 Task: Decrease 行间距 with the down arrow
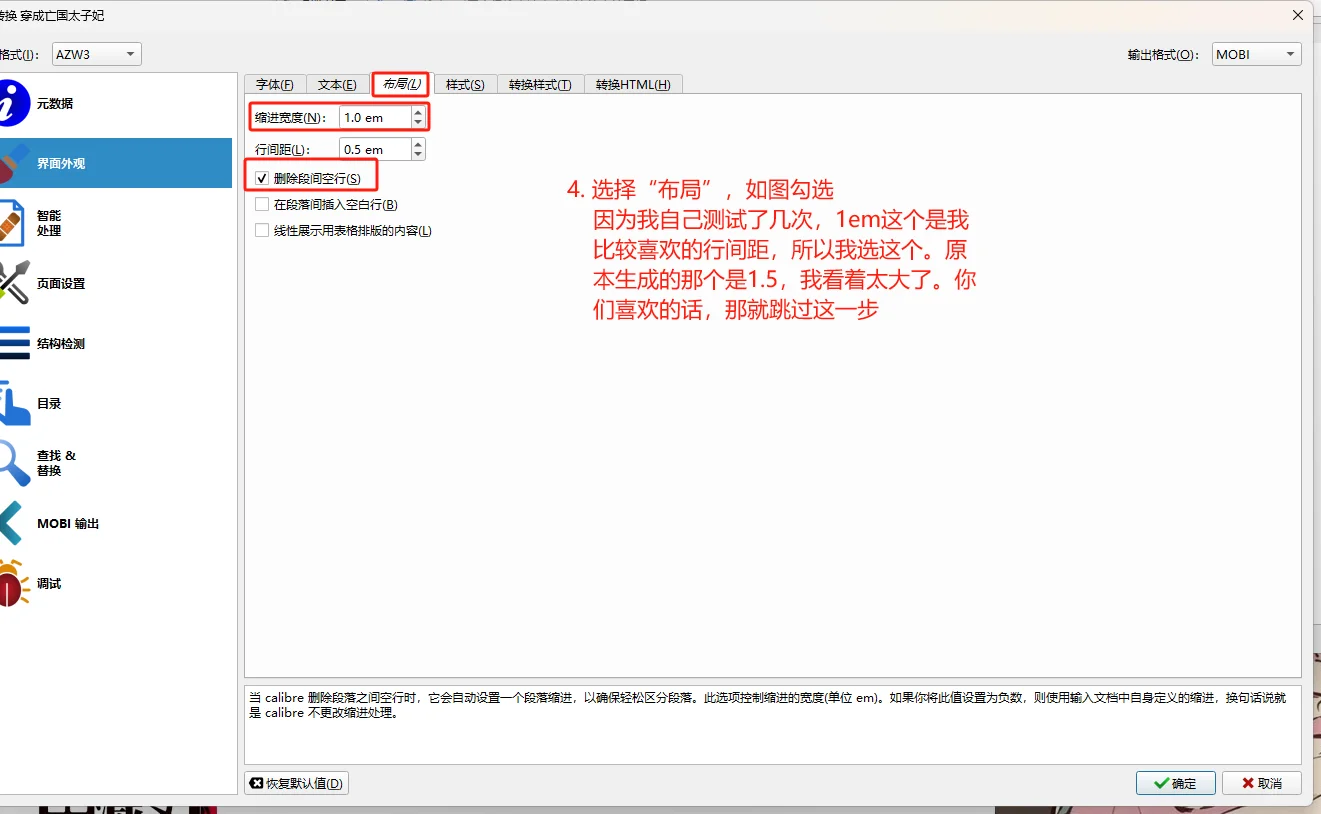[418, 154]
